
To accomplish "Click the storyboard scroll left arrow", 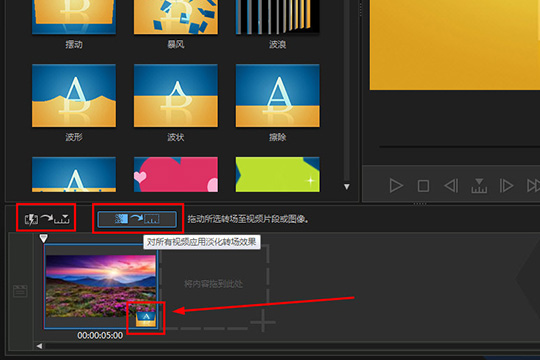I will coord(39,346).
